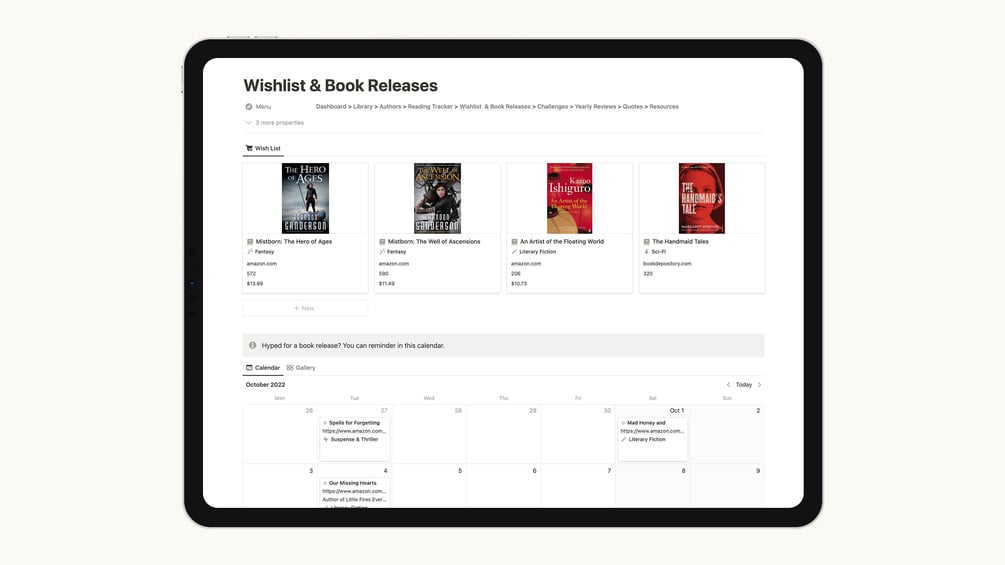This screenshot has width=1005, height=565.
Task: Open The Handmaid's Tale cover thumbnail
Action: click(x=702, y=198)
